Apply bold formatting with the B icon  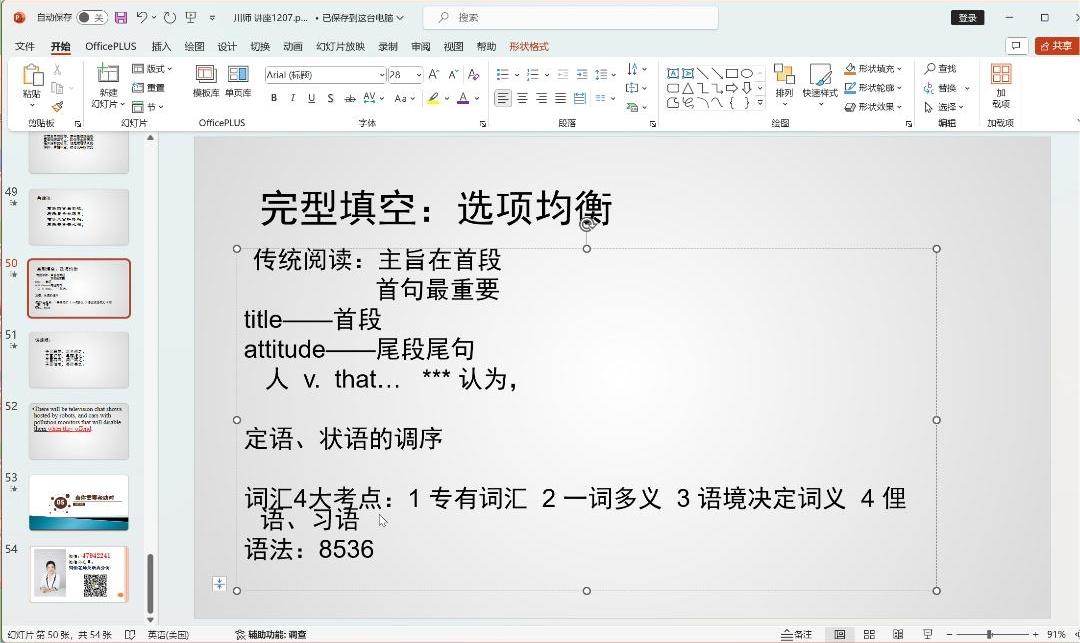[x=274, y=98]
